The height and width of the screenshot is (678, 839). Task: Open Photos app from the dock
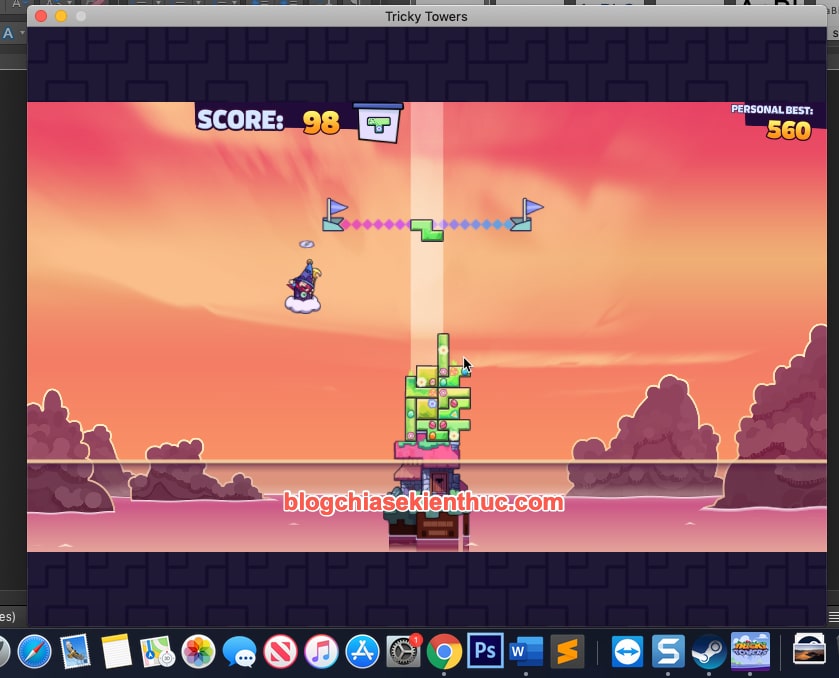(x=199, y=652)
